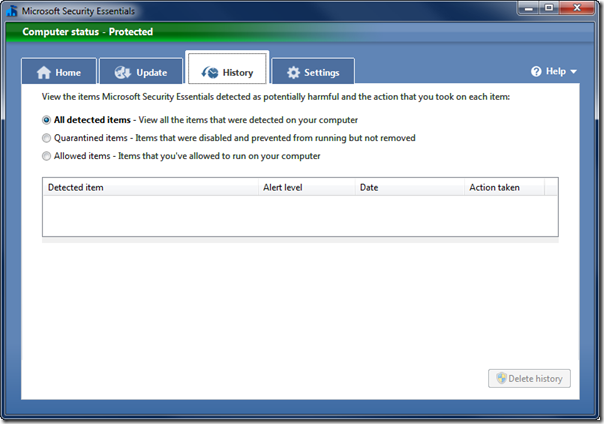
Task: Sort by Date column header
Action: [410, 188]
